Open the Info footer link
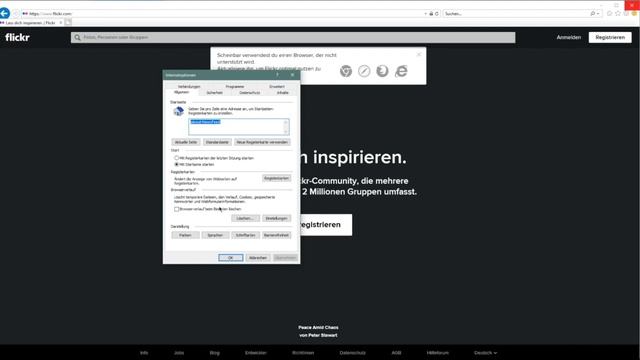Viewport: 640px width, 360px height. [144, 353]
